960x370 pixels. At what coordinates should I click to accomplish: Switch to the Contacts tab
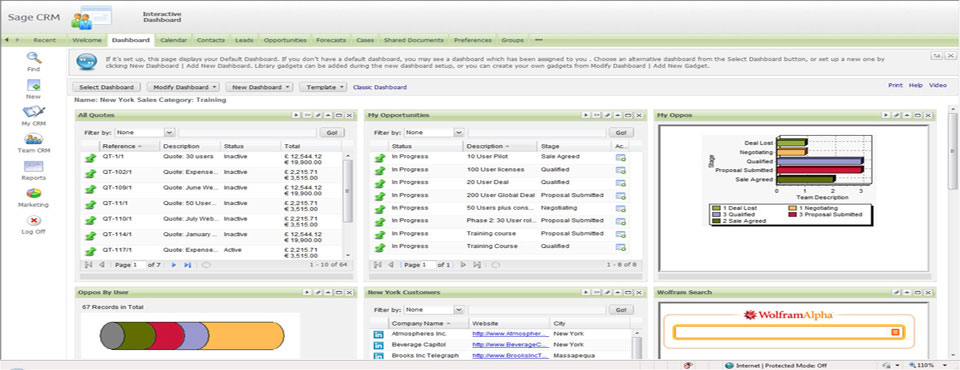coord(211,40)
